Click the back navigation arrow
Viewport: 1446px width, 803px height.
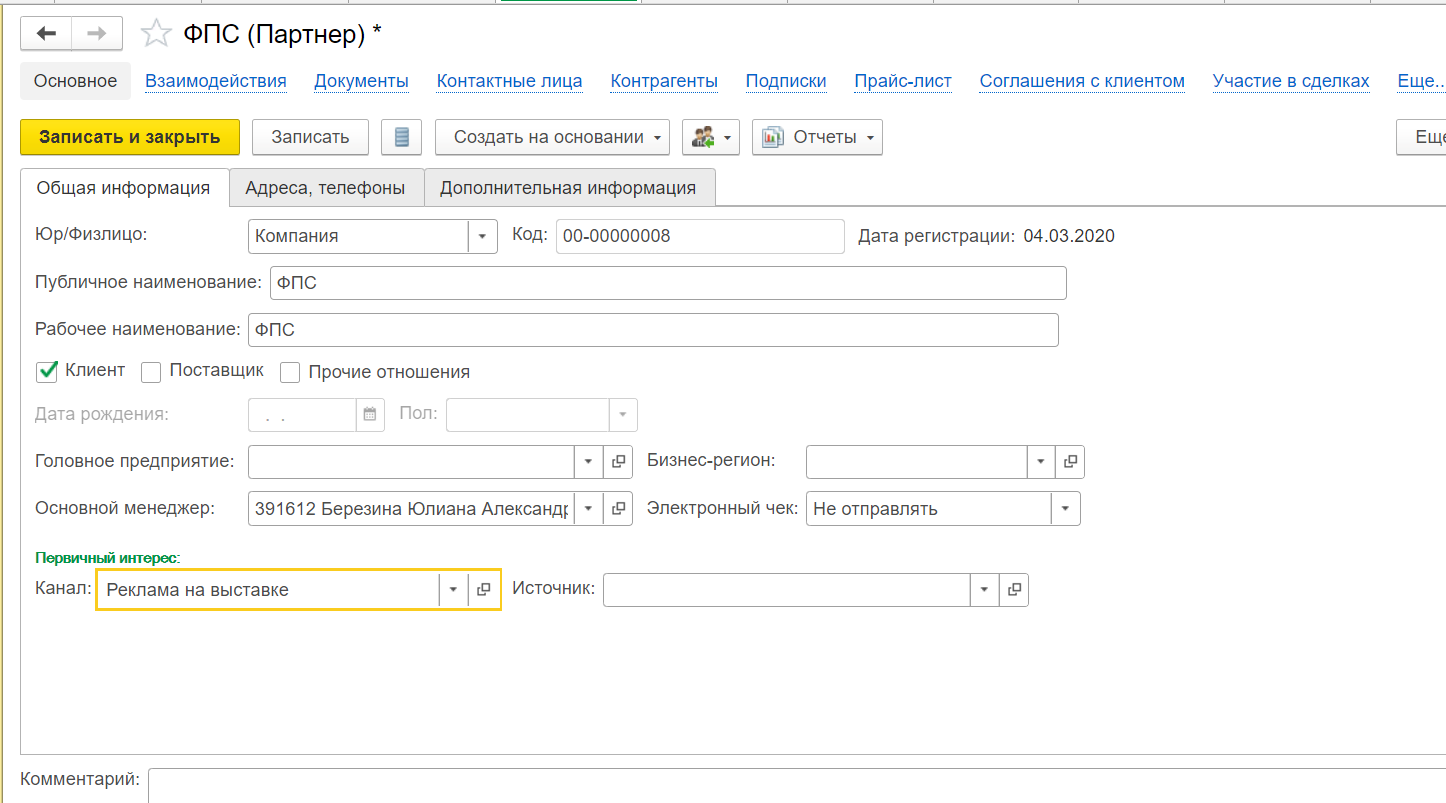47,34
